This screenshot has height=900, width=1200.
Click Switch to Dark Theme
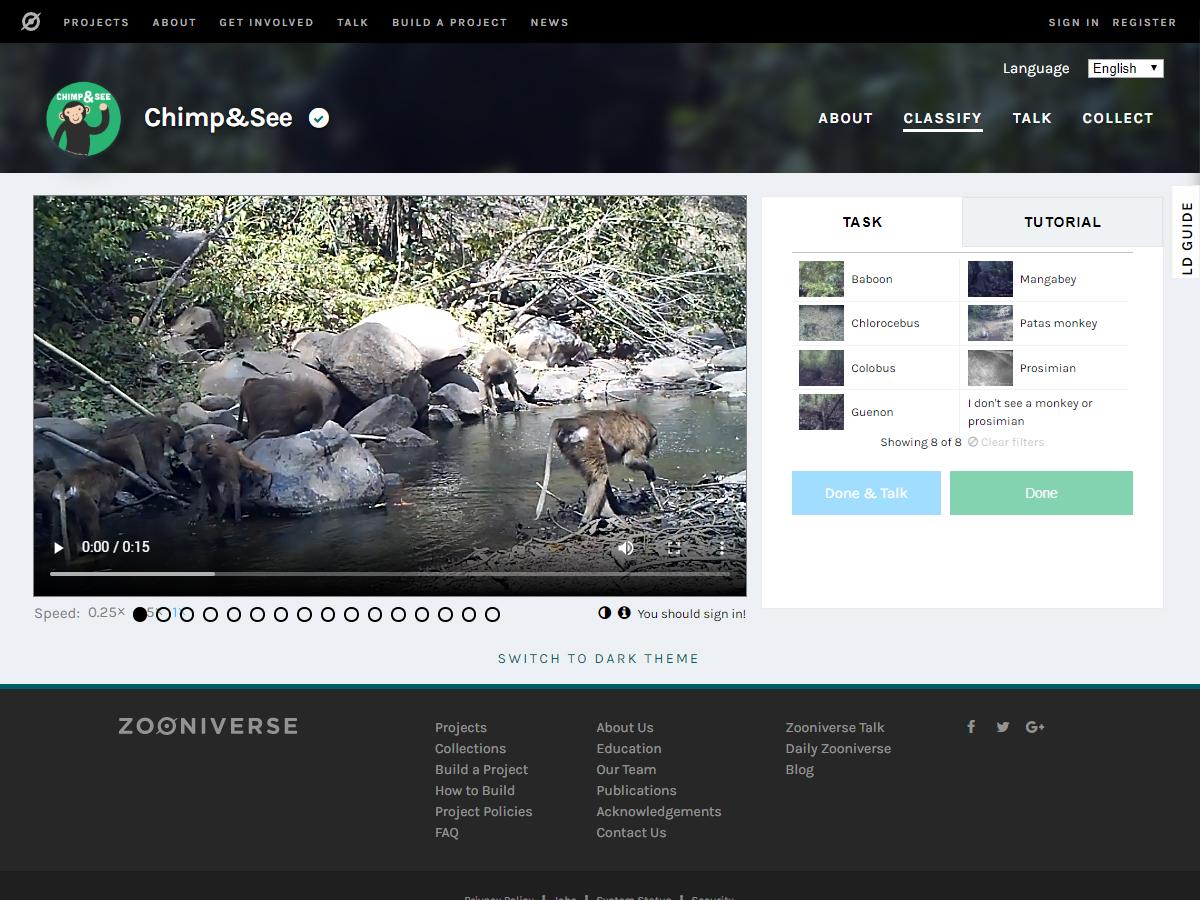598,658
